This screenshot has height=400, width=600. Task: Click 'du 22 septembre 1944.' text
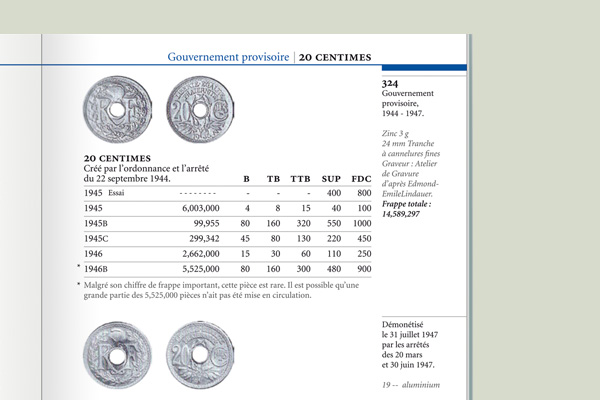pos(127,179)
